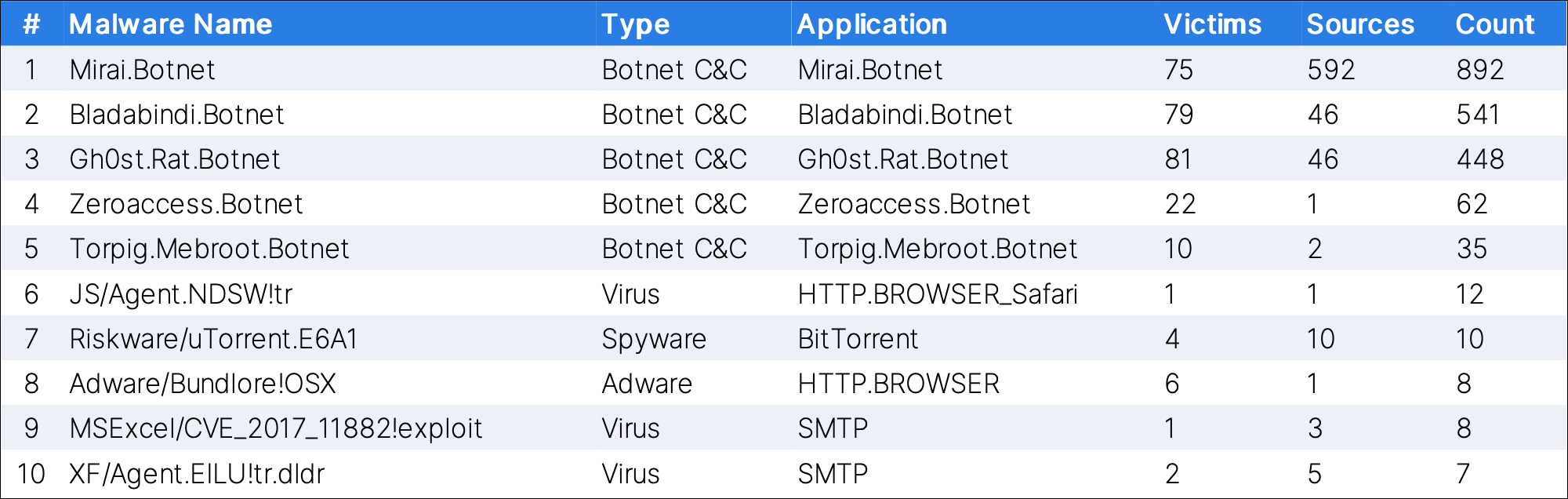
Task: Click the # column header
Action: pos(31,24)
